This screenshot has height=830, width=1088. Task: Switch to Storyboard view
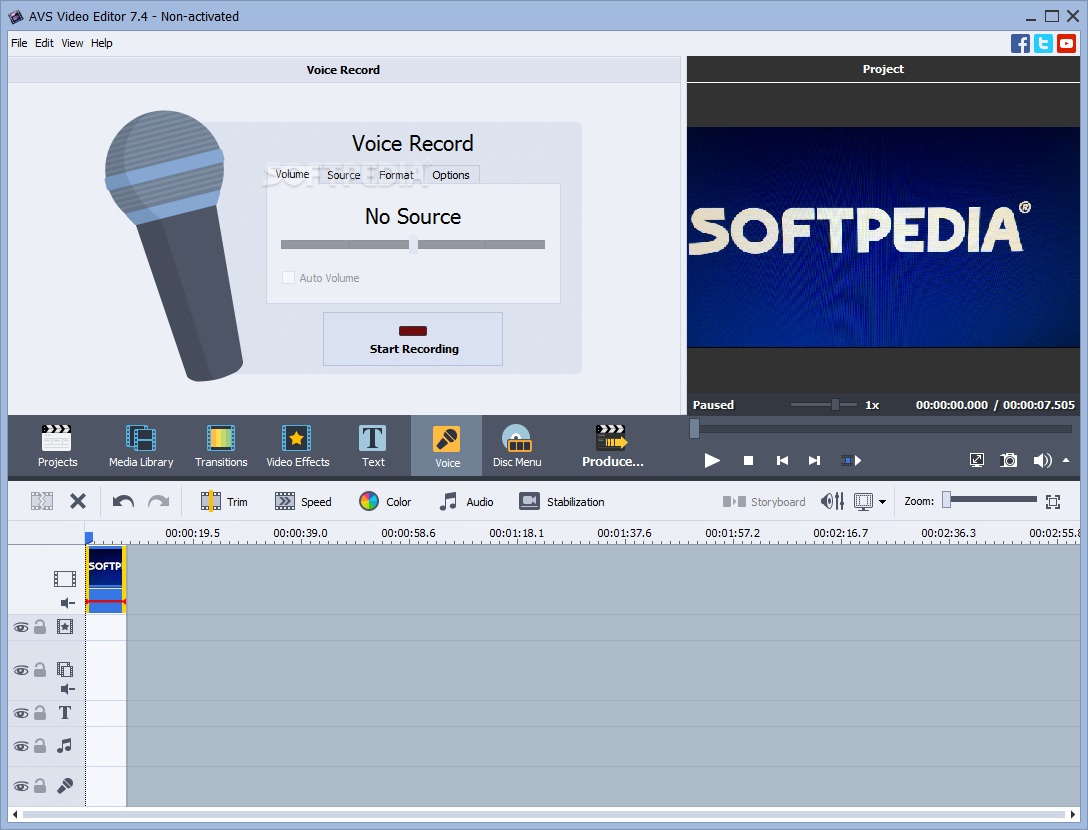[764, 501]
